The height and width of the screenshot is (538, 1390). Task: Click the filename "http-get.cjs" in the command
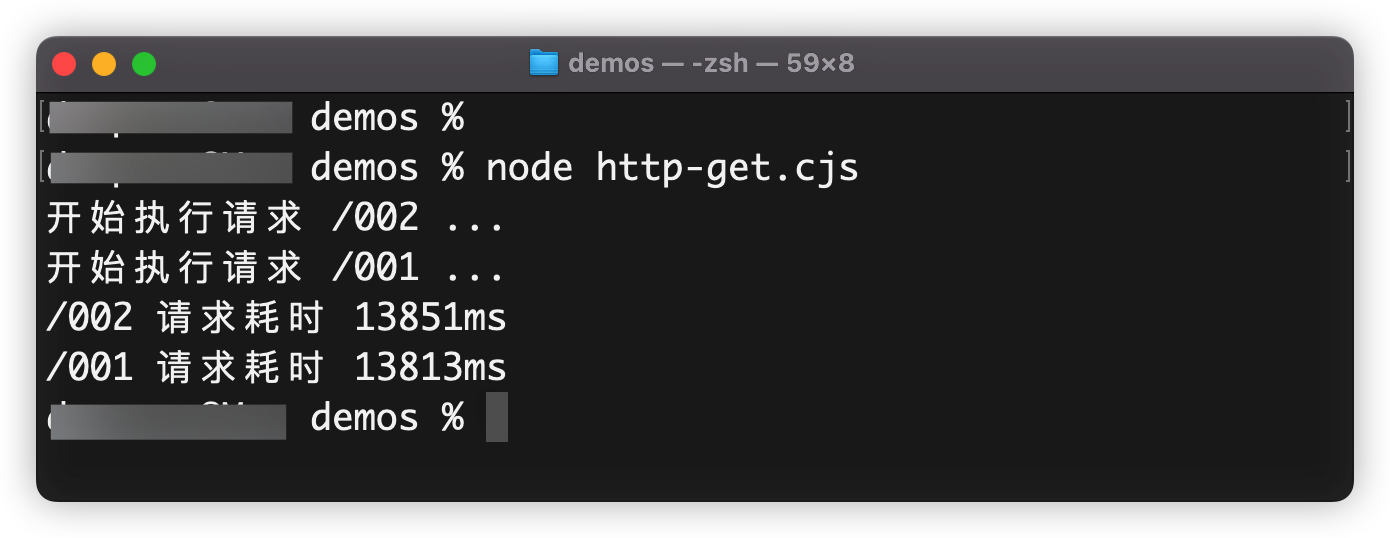coord(727,167)
